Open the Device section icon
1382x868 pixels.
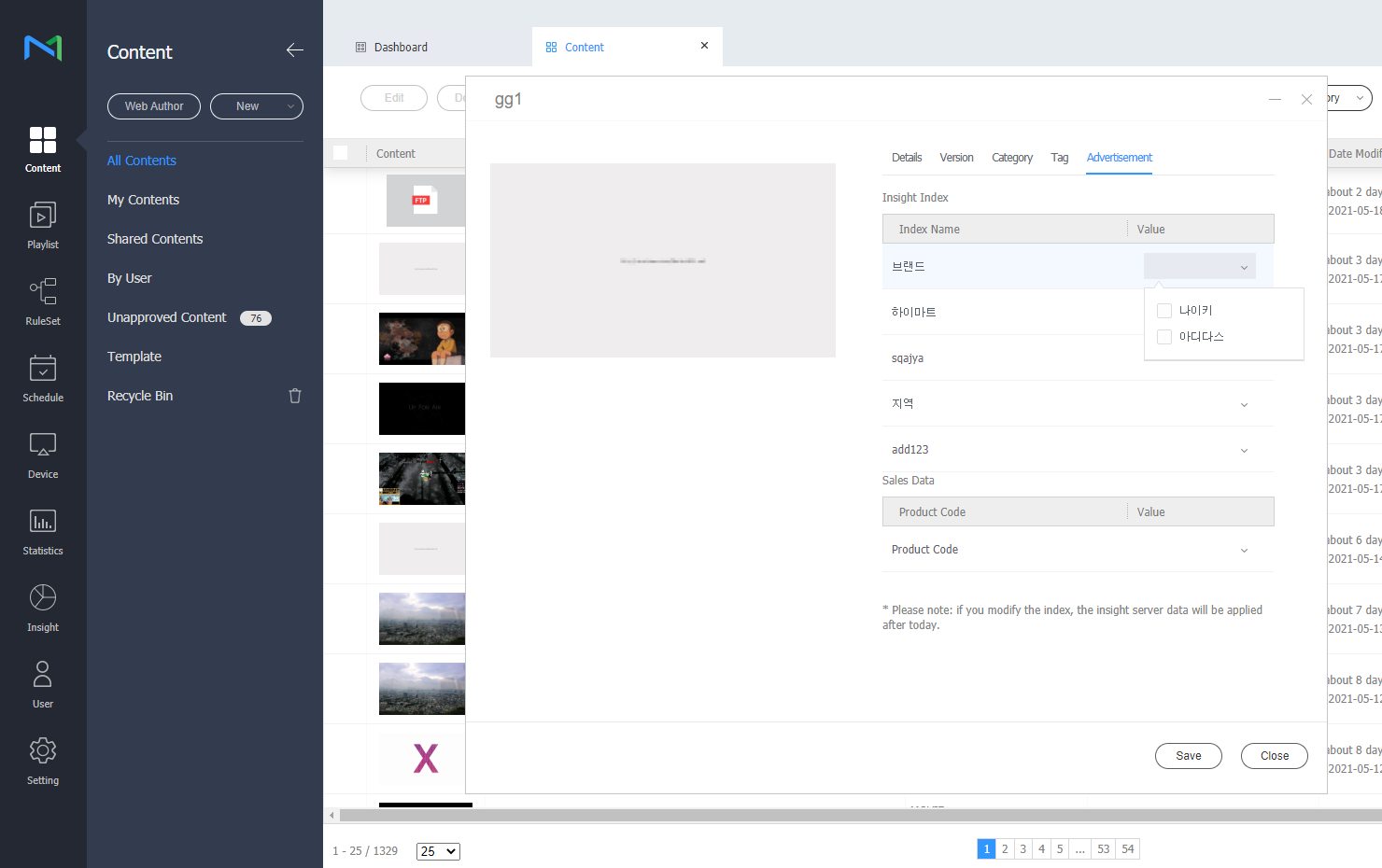click(x=43, y=455)
